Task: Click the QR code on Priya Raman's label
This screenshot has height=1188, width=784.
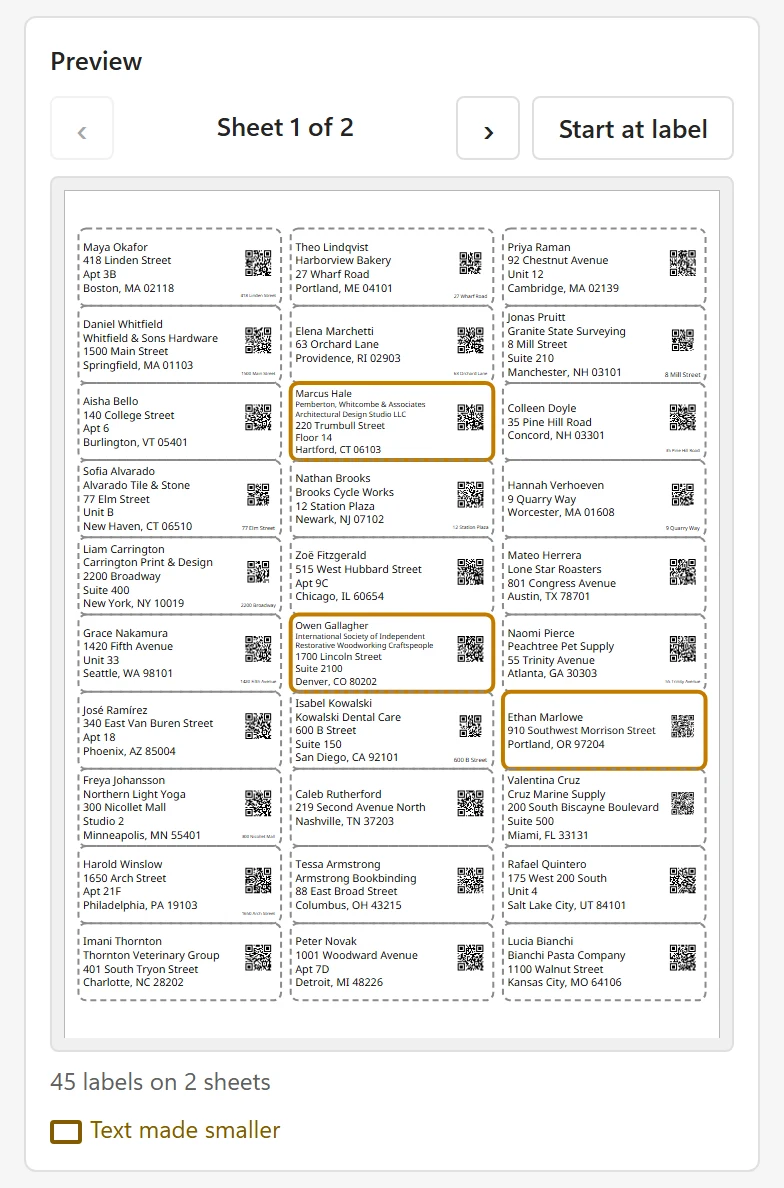Action: click(682, 263)
